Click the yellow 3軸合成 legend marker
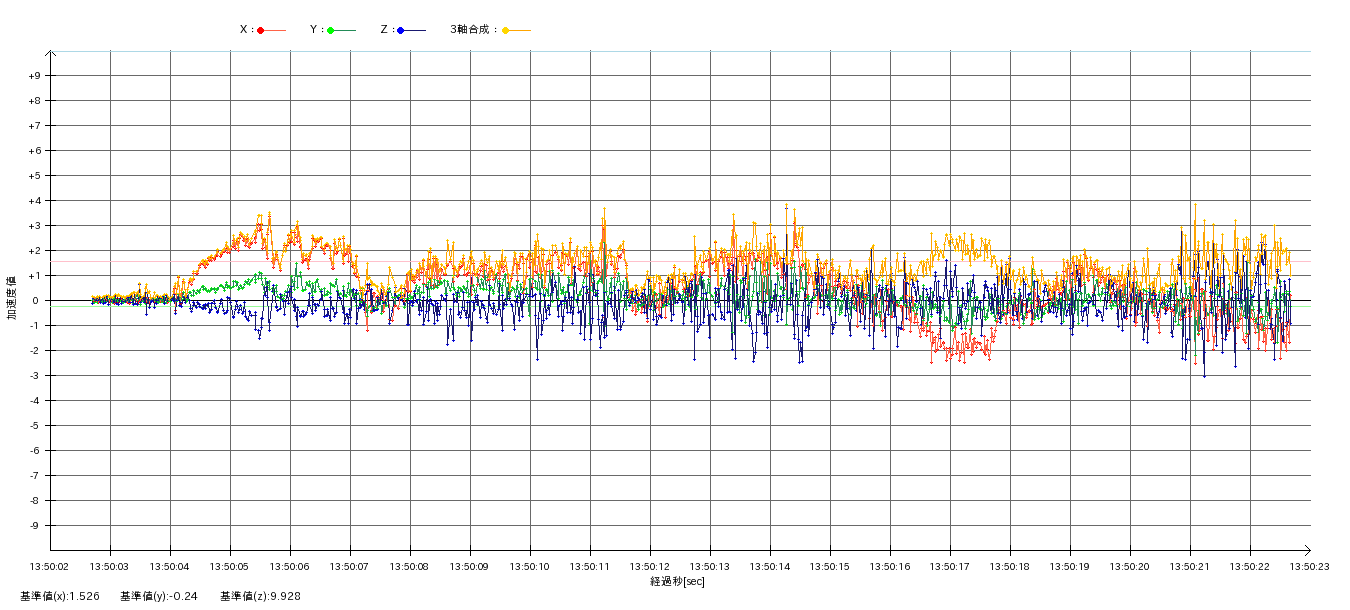 pos(506,30)
